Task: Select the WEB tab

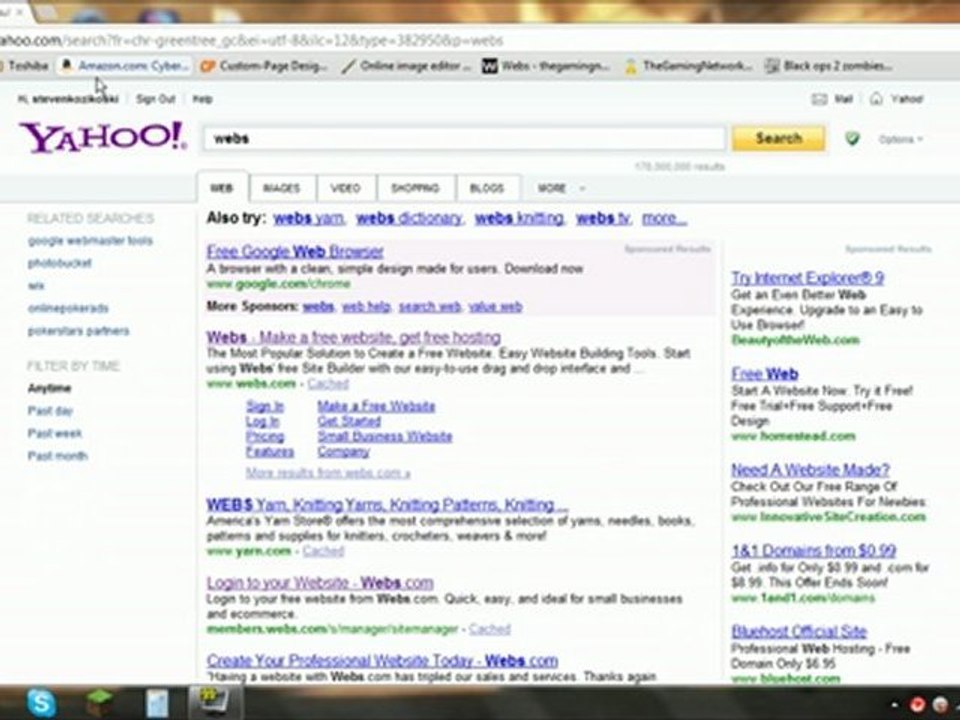Action: point(222,187)
